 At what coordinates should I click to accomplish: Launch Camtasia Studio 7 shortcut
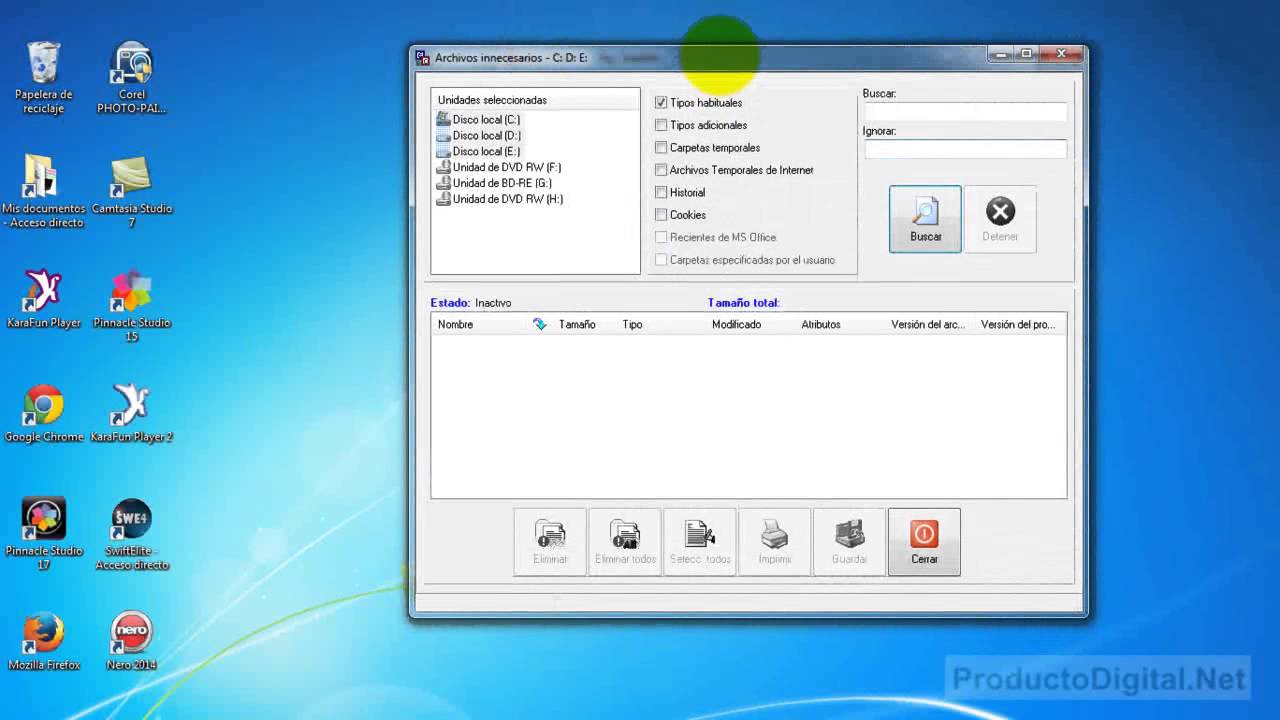pos(131,192)
